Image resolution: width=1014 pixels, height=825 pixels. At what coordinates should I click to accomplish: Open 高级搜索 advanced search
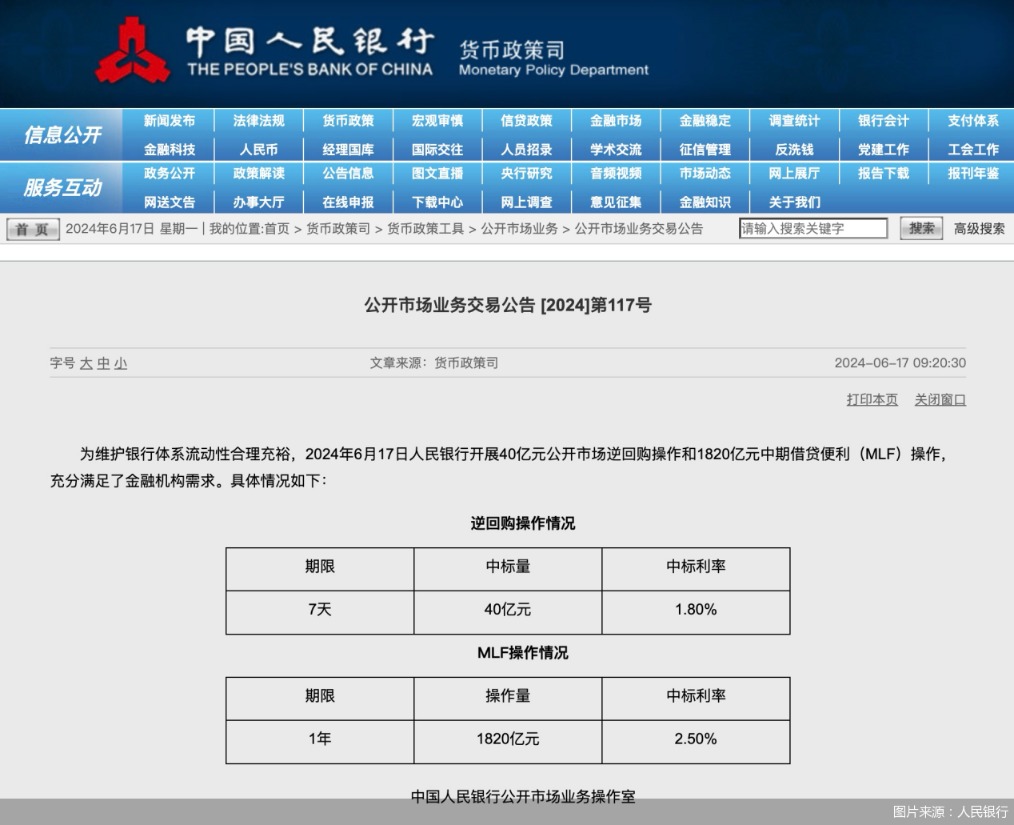coord(979,229)
